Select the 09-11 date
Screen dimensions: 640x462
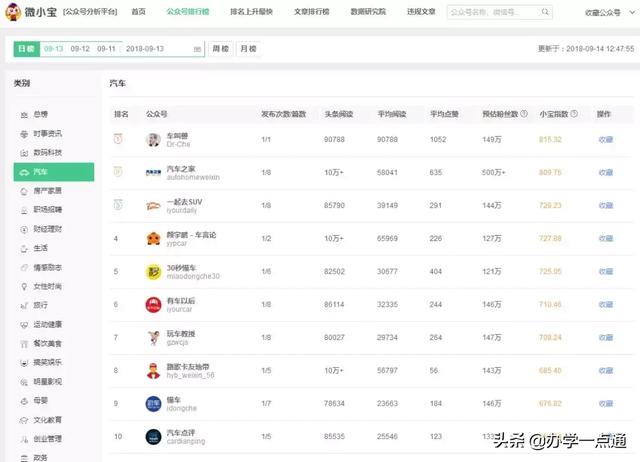point(106,49)
